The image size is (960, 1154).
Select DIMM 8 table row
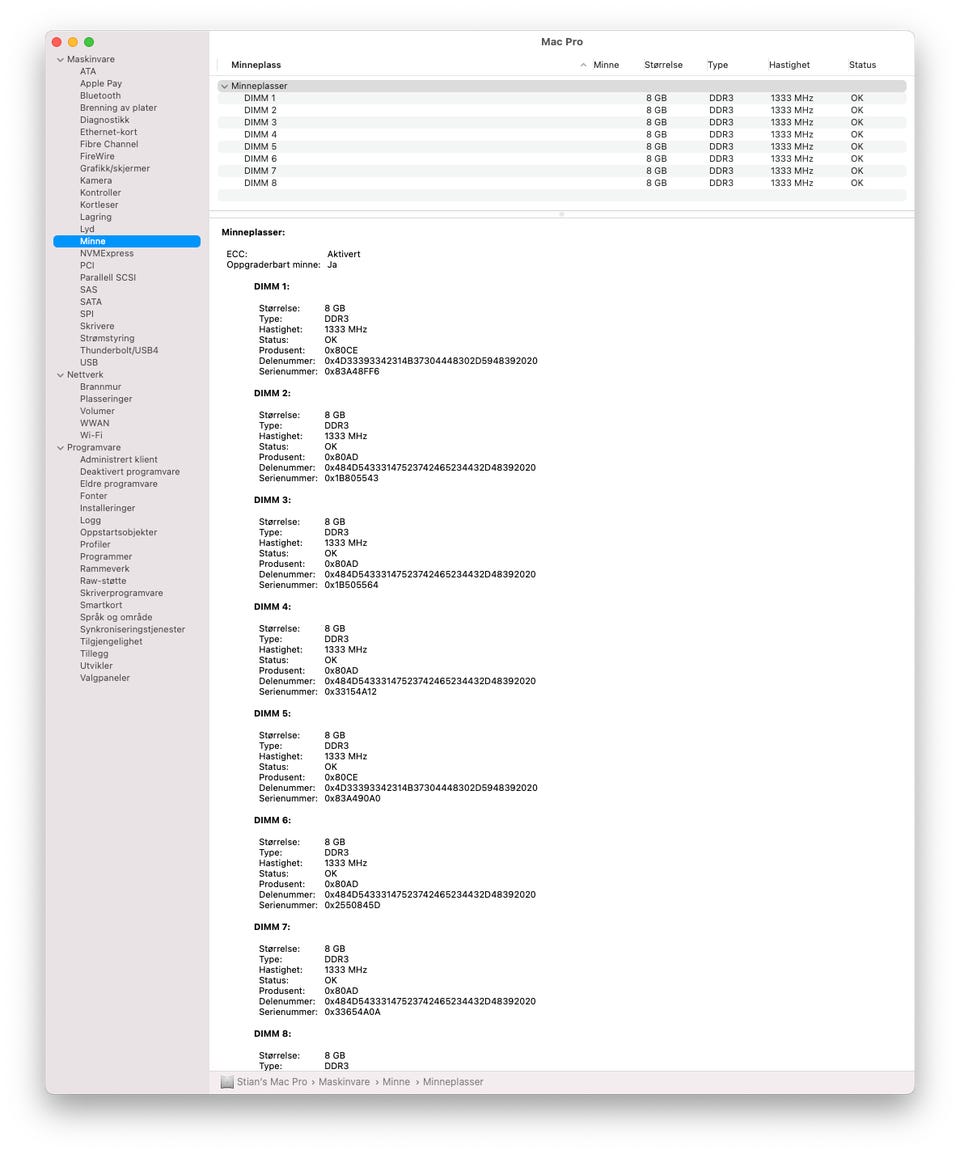click(x=562, y=183)
